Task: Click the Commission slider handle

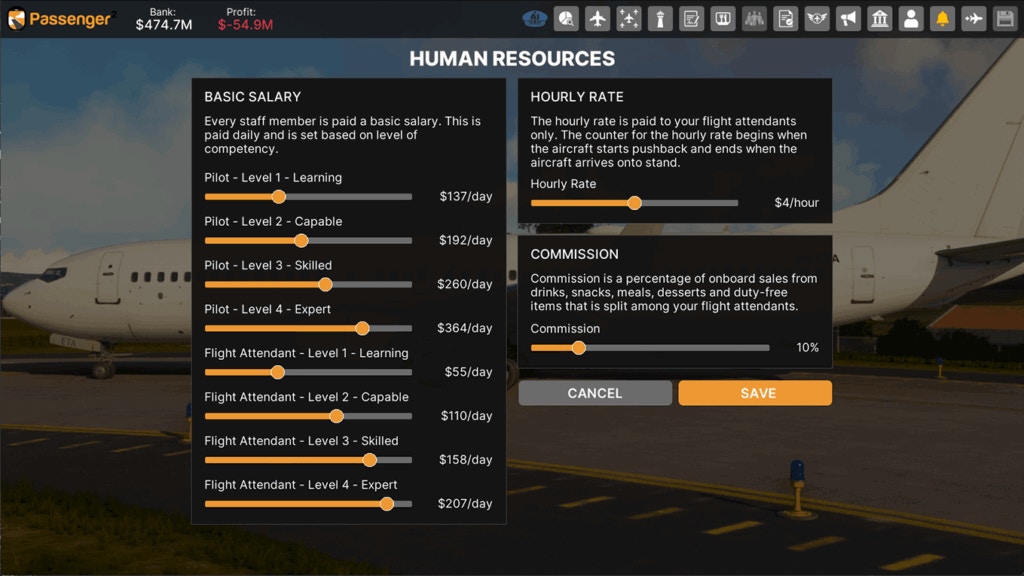Action: pyautogui.click(x=578, y=348)
